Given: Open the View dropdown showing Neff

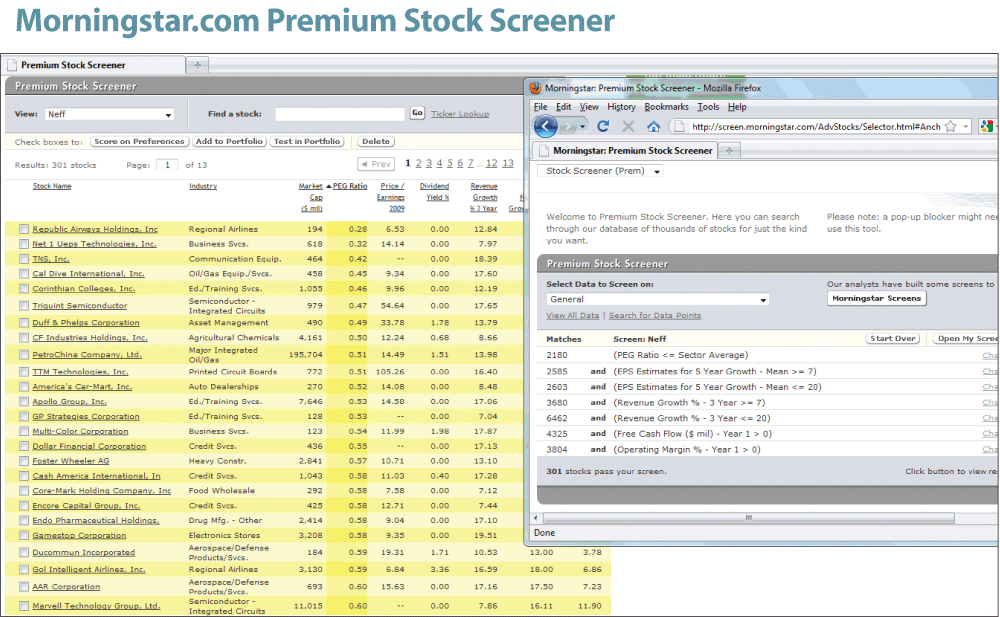Looking at the screenshot, I should [109, 114].
